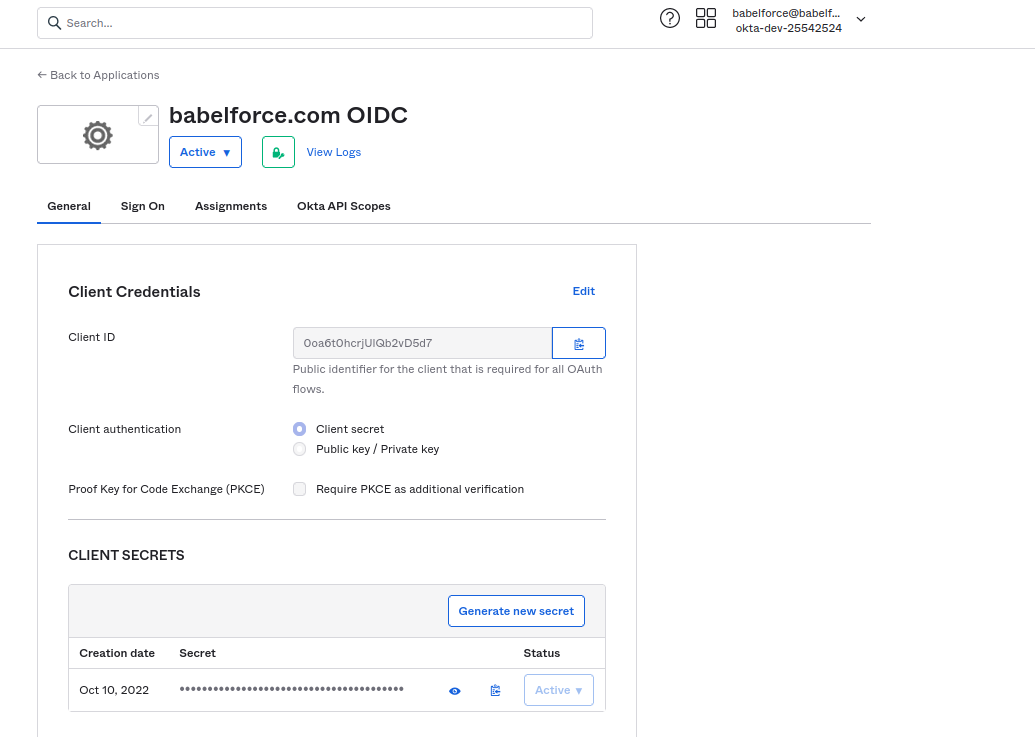Click the Secret column header
This screenshot has width=1035, height=737.
pos(197,653)
